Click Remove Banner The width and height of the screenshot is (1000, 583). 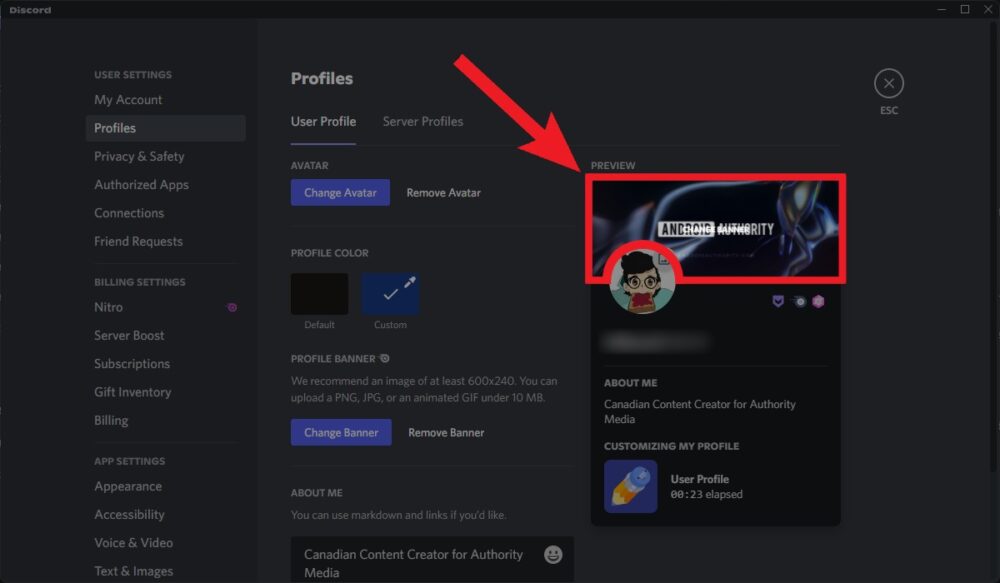pyautogui.click(x=446, y=432)
